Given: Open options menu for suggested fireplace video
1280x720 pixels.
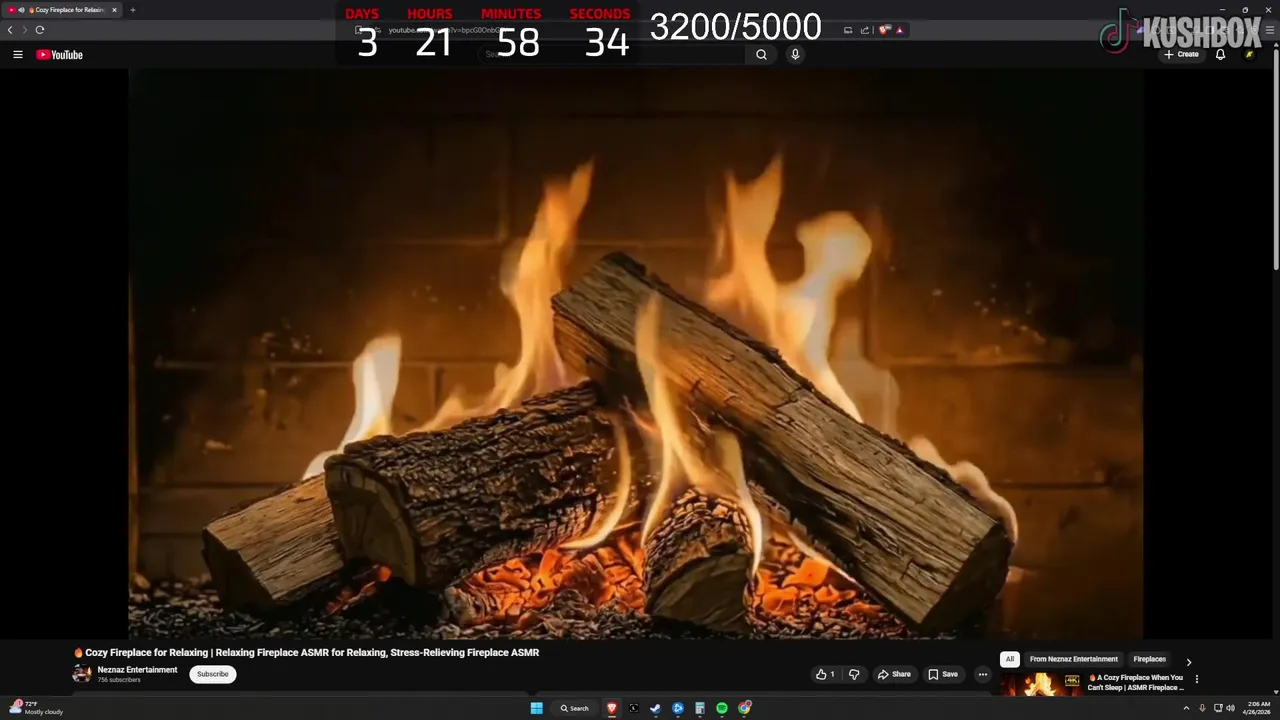Looking at the screenshot, I should point(1197,679).
